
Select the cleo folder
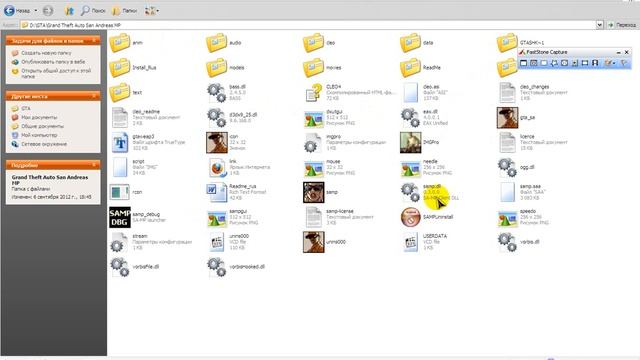click(x=313, y=43)
